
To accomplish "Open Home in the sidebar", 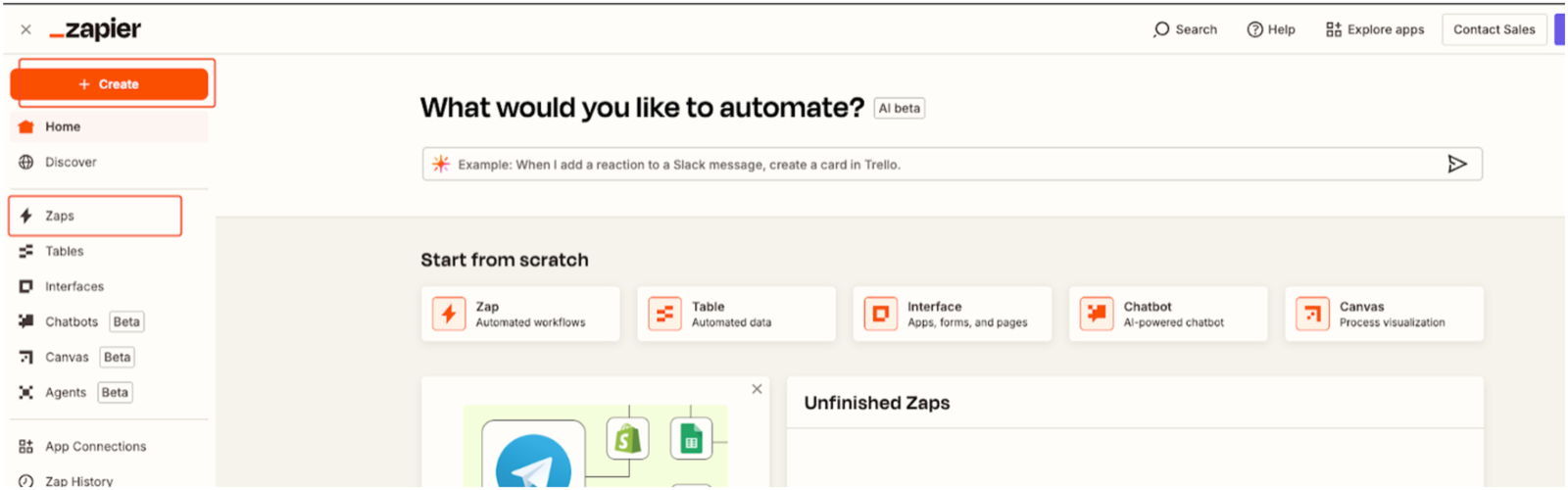I will 109,126.
